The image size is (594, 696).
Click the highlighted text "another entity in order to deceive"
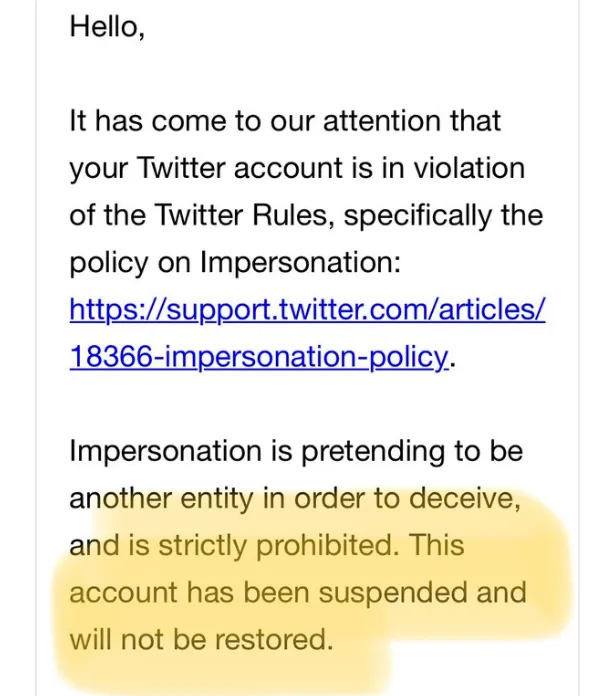click(x=292, y=499)
